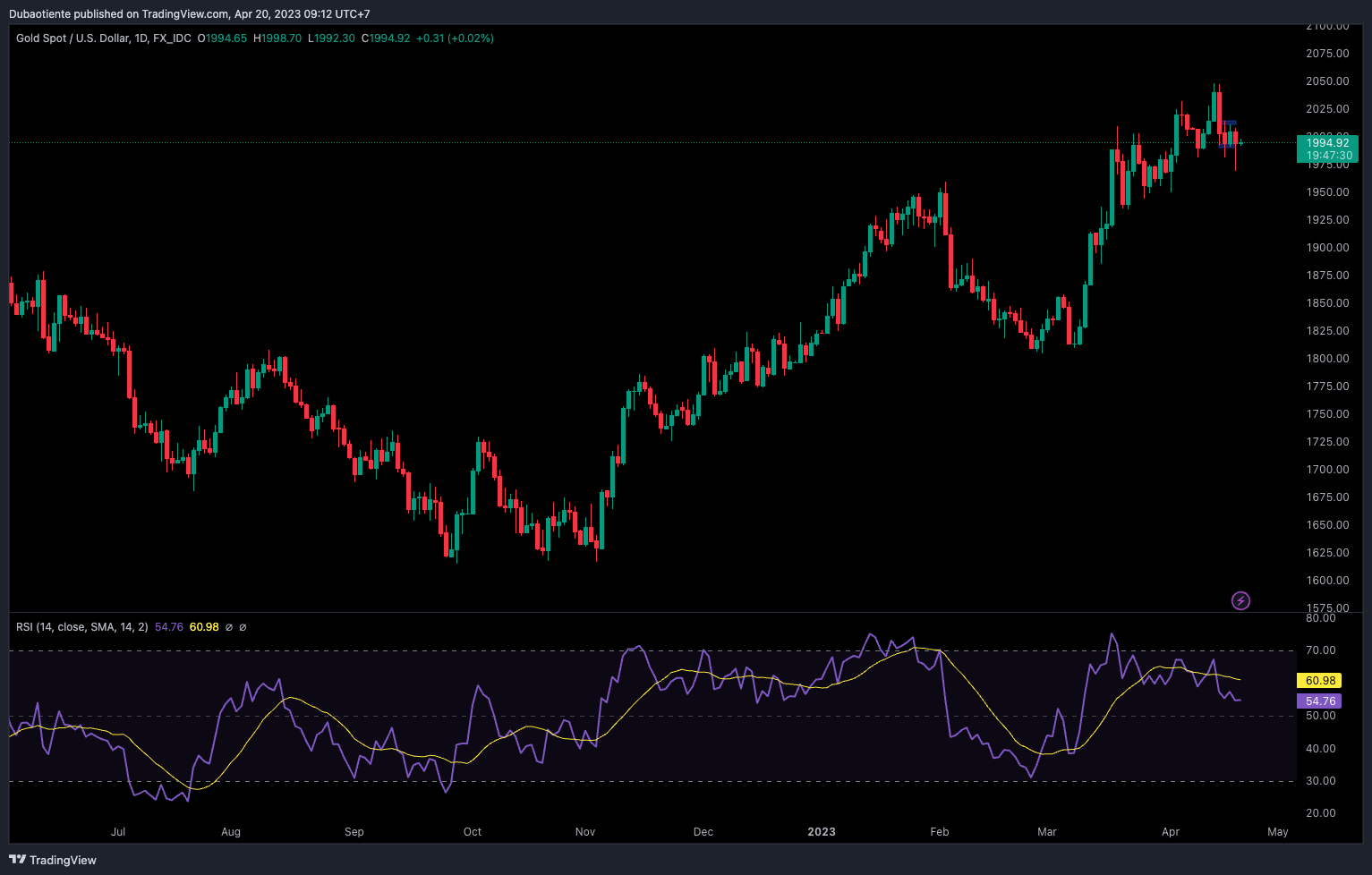Click the May label on the time axis

[x=1278, y=832]
